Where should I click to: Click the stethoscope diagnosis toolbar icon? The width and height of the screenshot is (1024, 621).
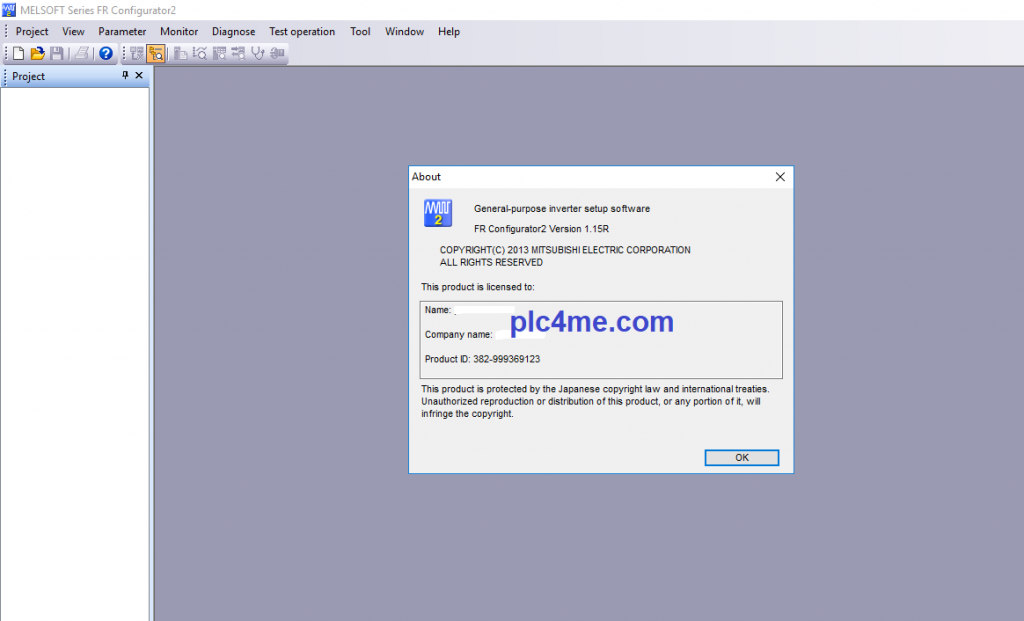pos(258,53)
